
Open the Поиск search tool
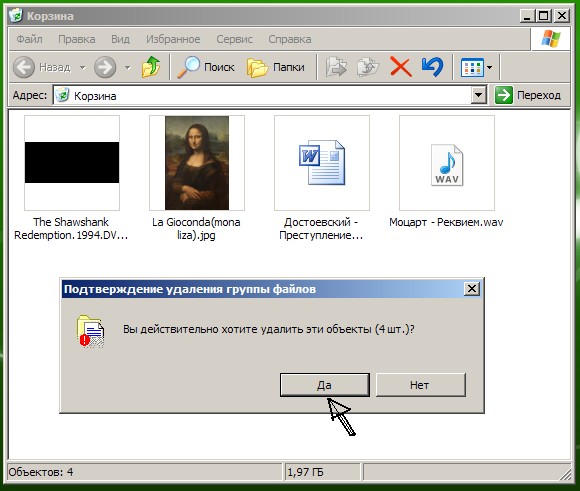pos(206,67)
